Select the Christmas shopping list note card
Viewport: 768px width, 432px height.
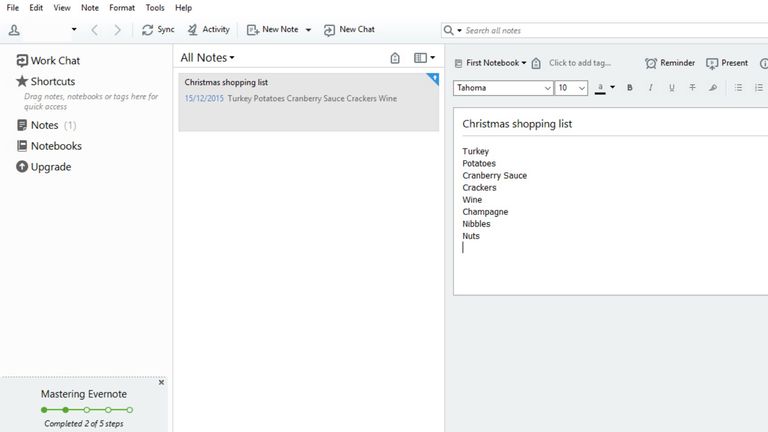click(x=309, y=102)
